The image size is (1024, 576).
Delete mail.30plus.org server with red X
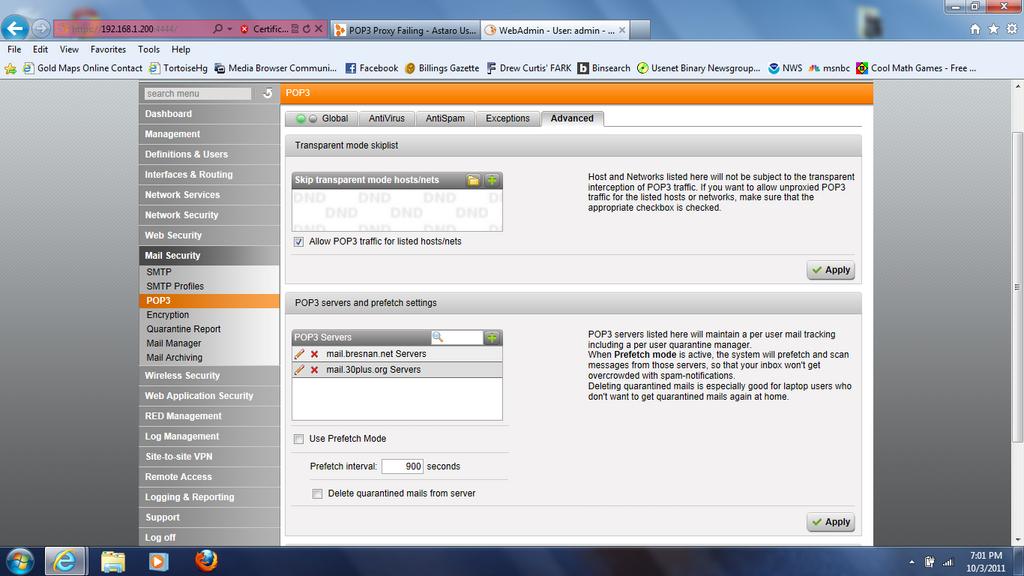[x=314, y=370]
